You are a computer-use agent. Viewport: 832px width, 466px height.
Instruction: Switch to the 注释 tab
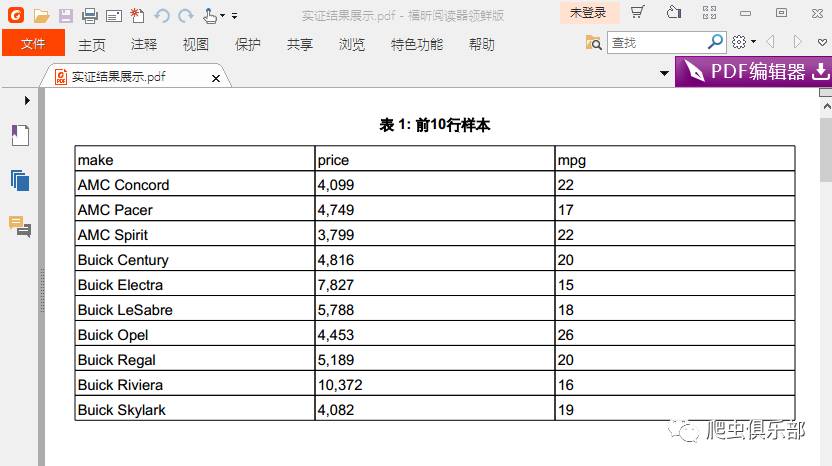click(144, 45)
